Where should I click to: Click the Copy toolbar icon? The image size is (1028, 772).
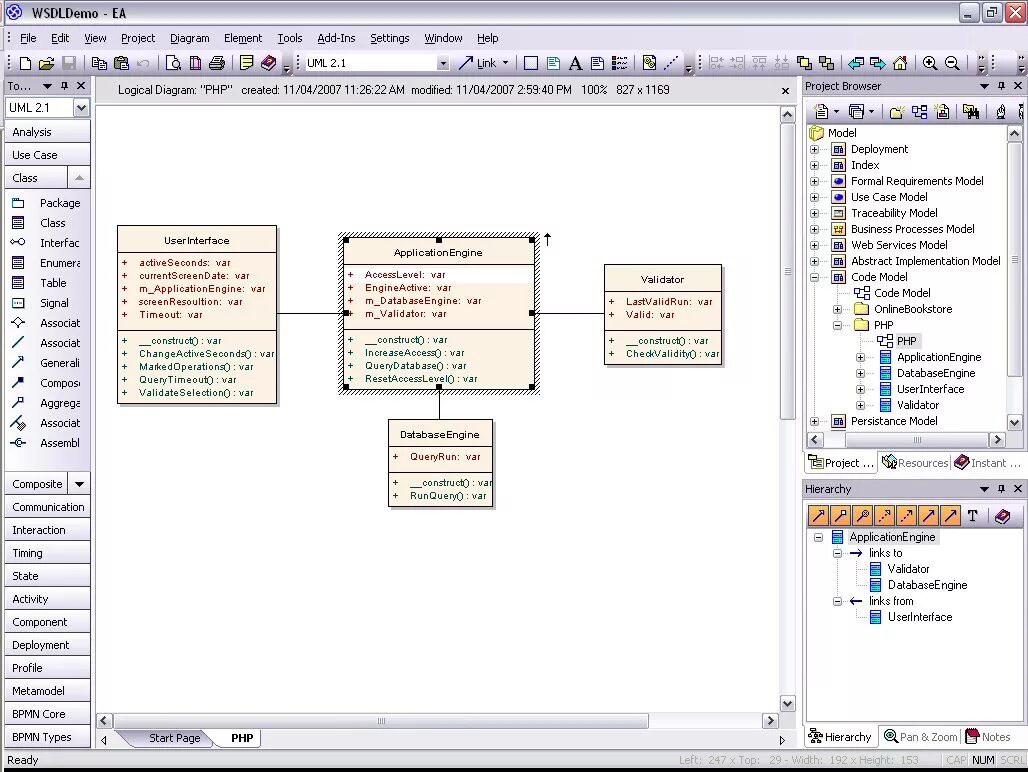click(99, 63)
